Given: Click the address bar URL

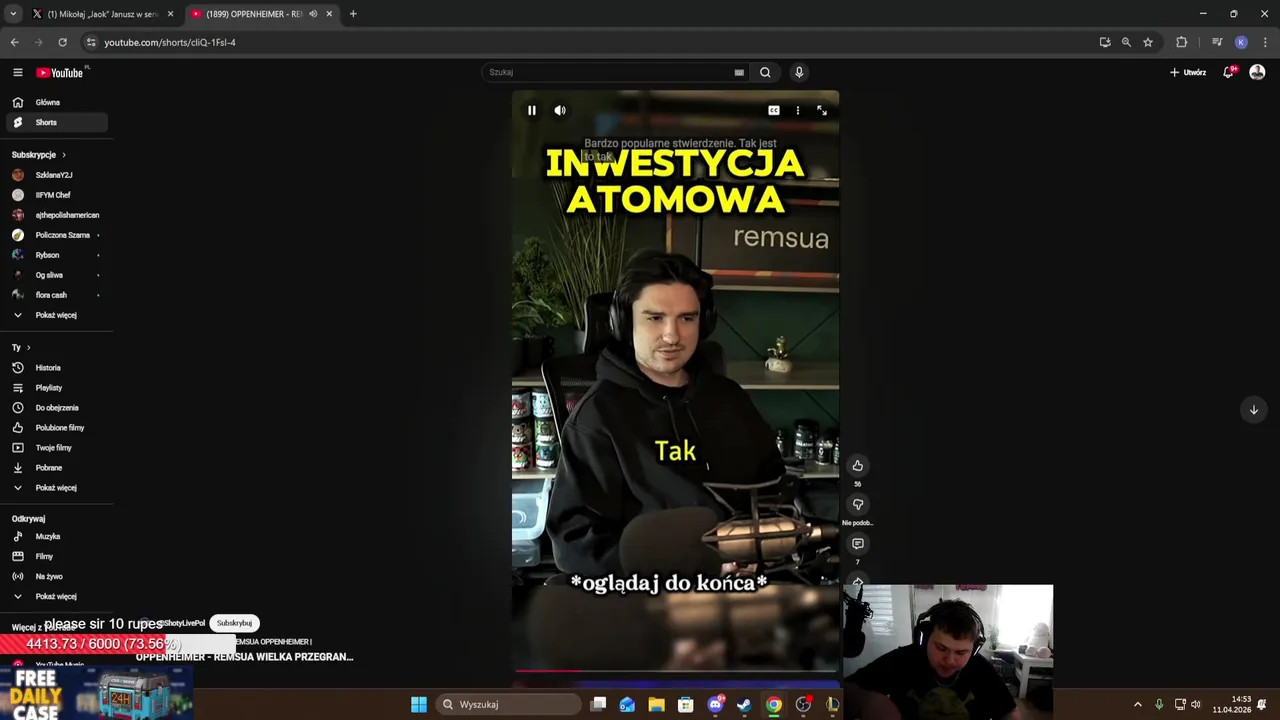Looking at the screenshot, I should tap(170, 42).
